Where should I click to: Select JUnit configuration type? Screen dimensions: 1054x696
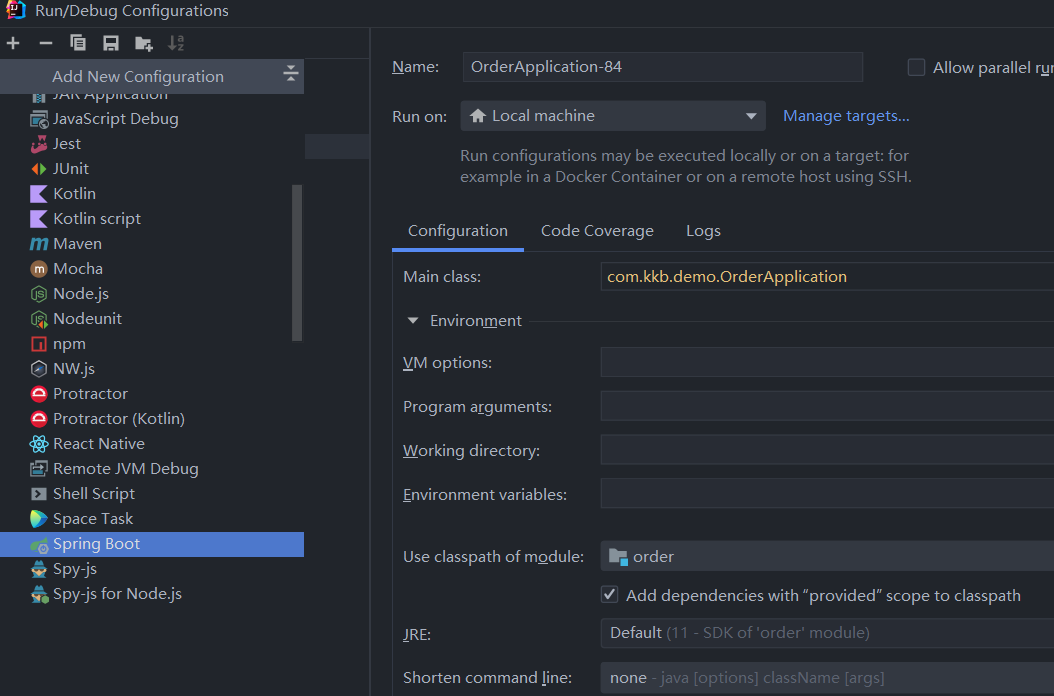pos(152,169)
